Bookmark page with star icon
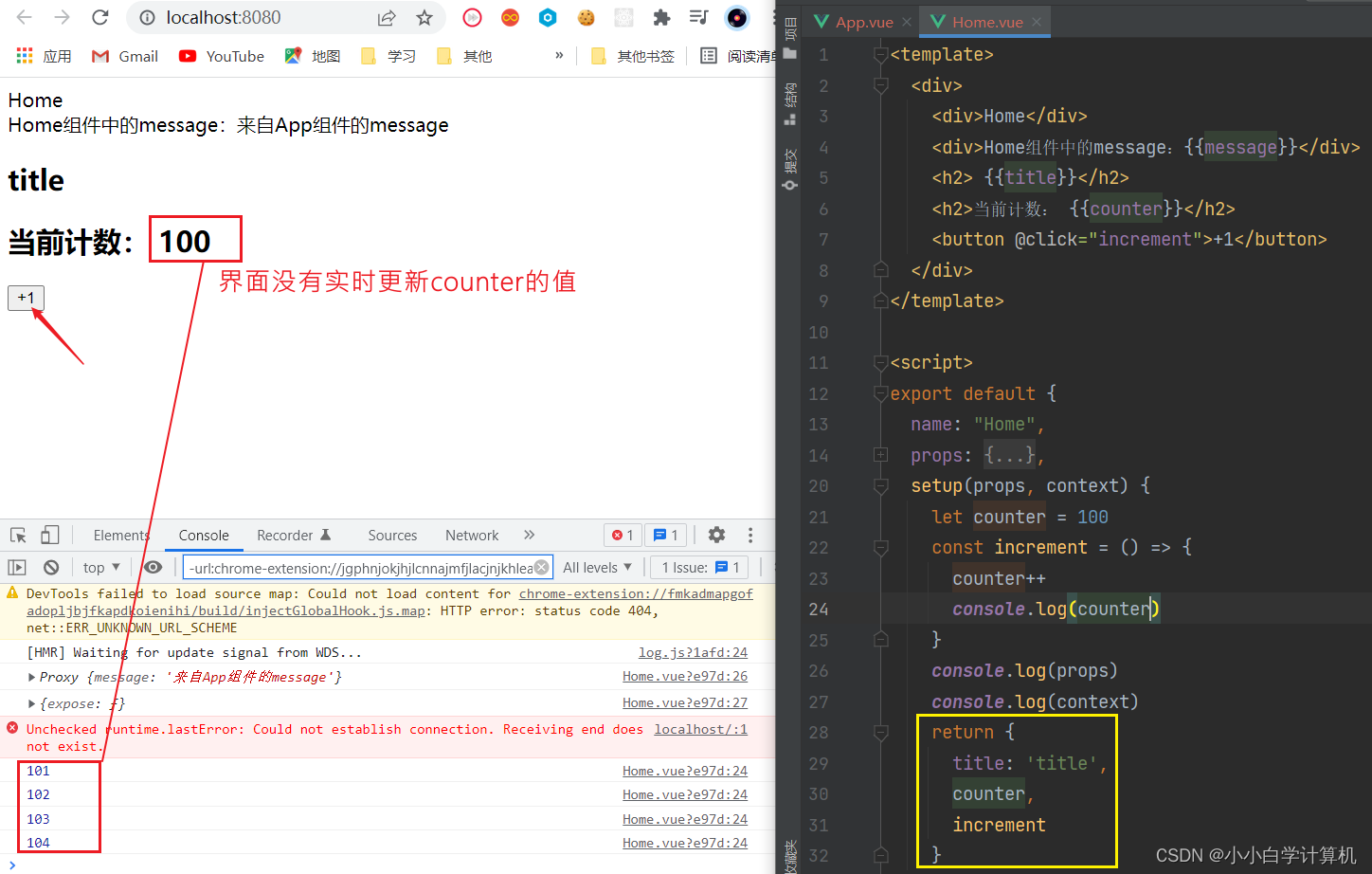Viewport: 1372px width, 874px height. [x=424, y=18]
